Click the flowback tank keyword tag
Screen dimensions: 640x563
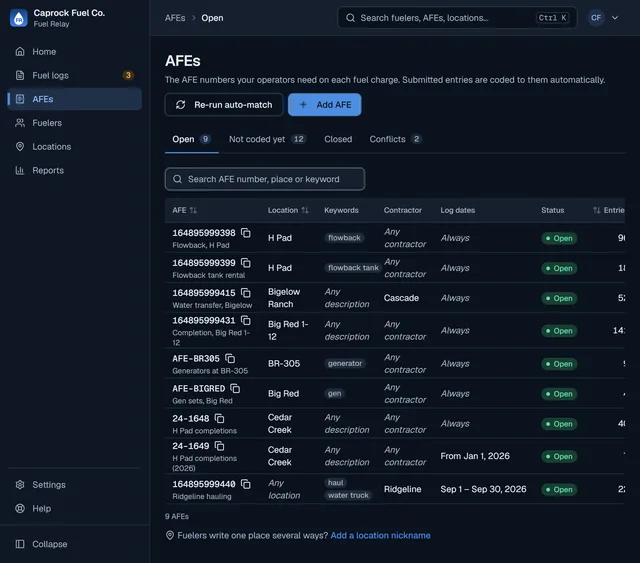(x=353, y=268)
